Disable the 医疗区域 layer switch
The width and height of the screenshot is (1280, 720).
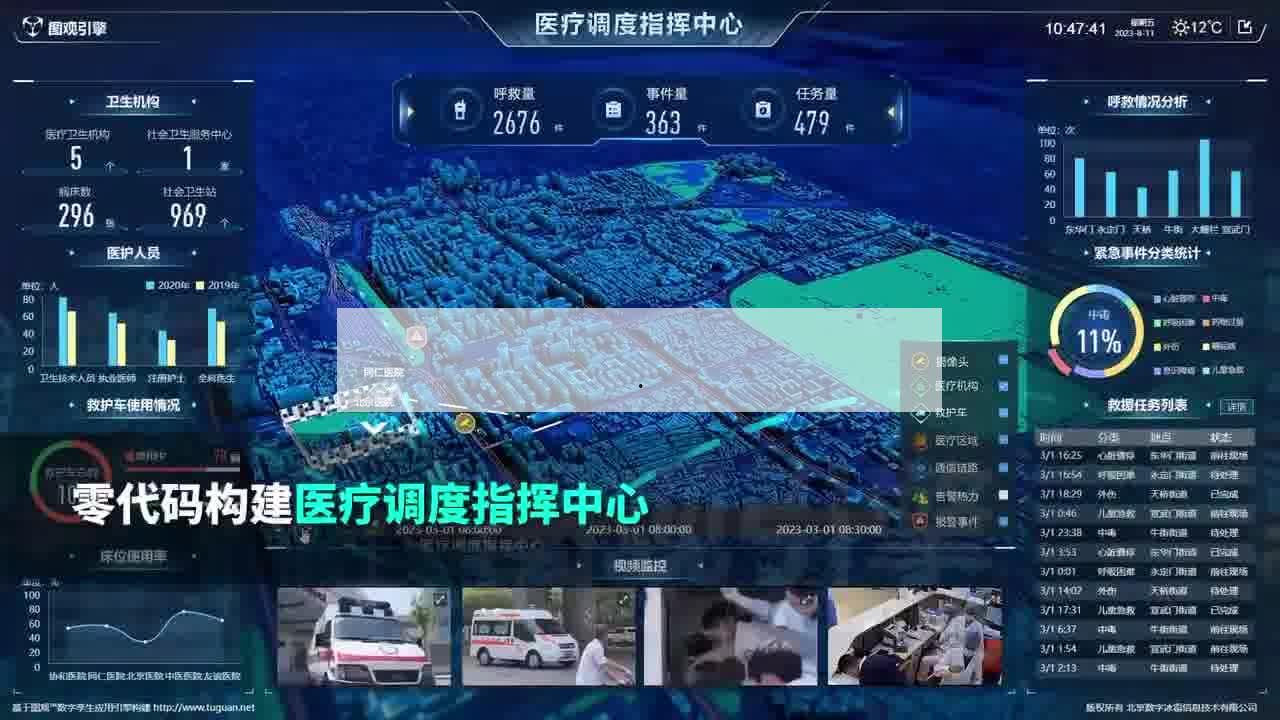tap(1003, 440)
